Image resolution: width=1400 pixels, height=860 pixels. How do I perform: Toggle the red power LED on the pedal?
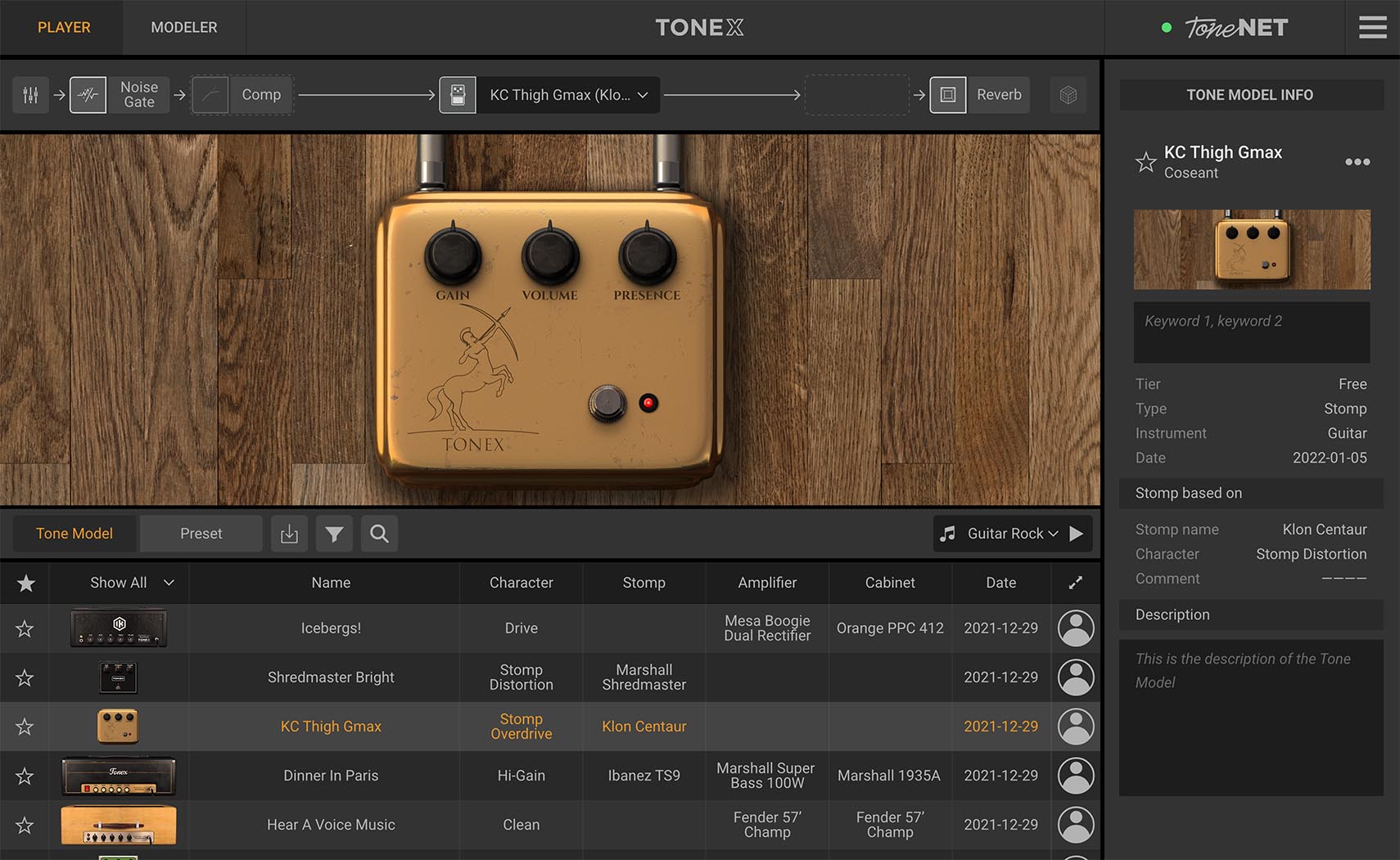[648, 402]
